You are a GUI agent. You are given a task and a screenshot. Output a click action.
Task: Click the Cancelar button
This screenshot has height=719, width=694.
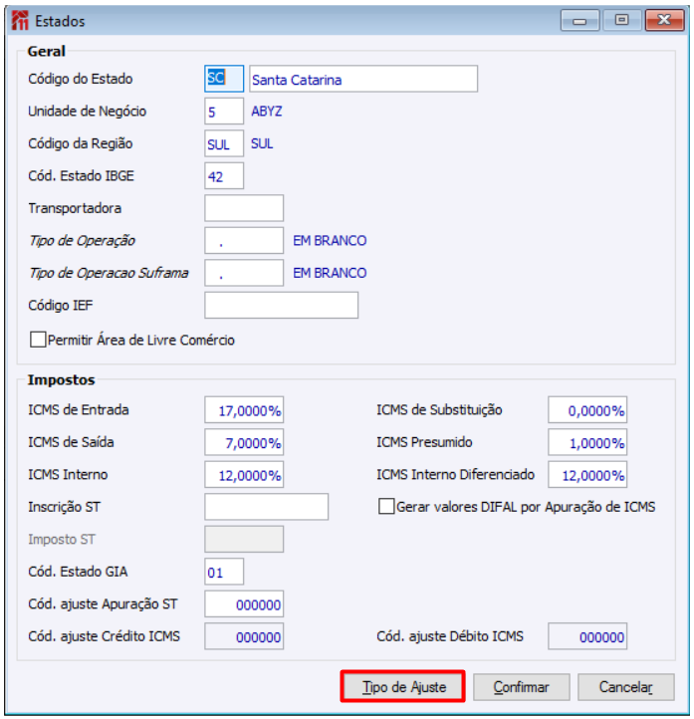point(626,687)
